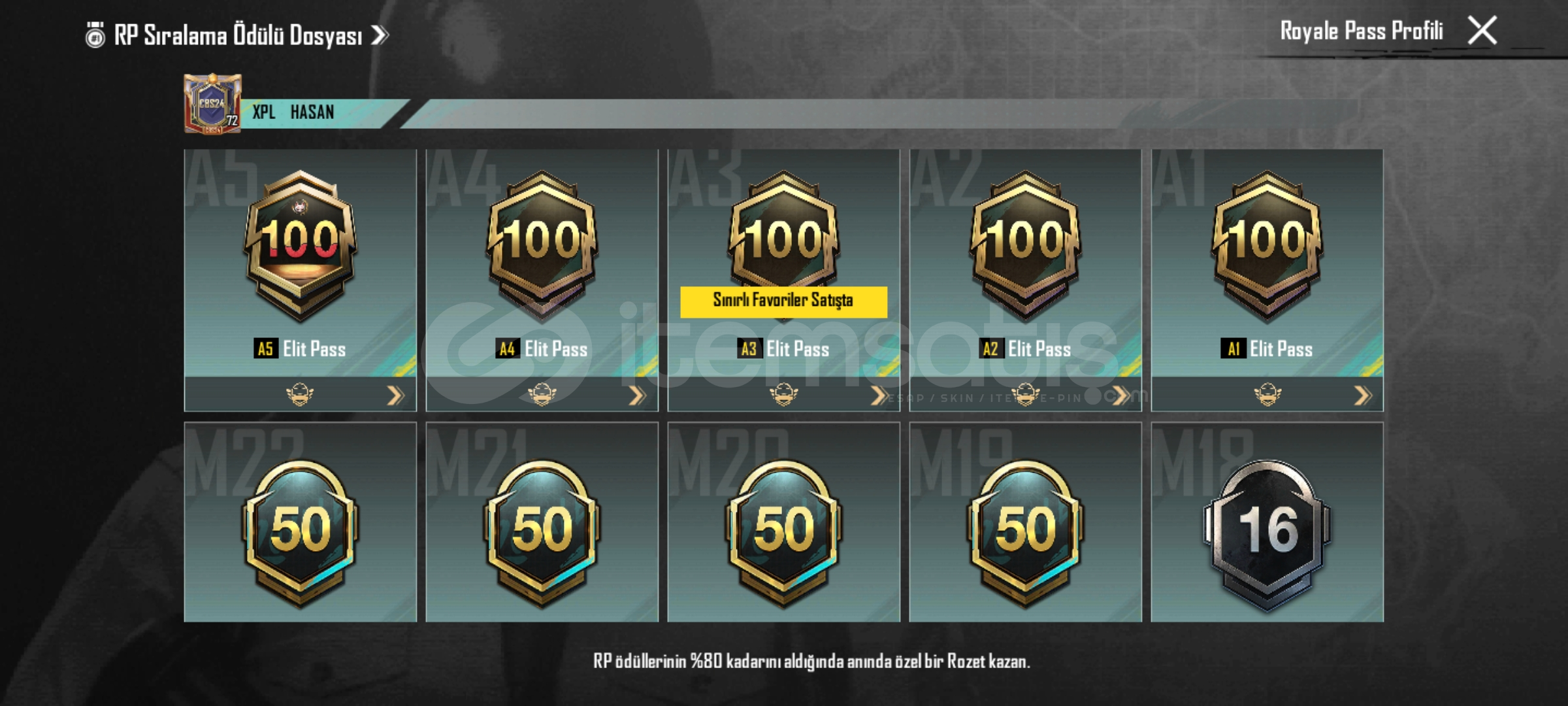
Task: Open the XPL HASAN player avatar frame
Action: point(213,104)
